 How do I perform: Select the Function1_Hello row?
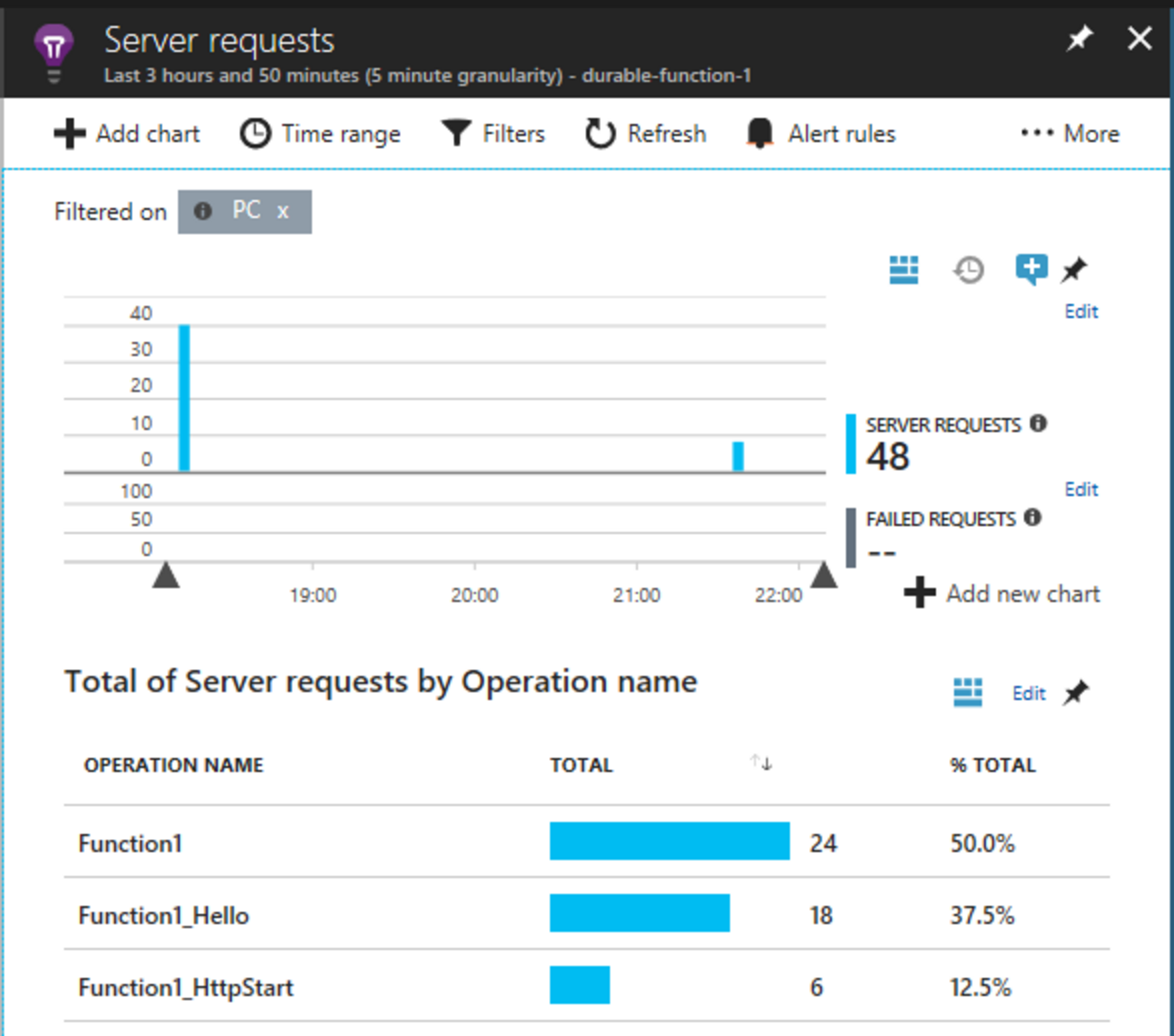(163, 915)
